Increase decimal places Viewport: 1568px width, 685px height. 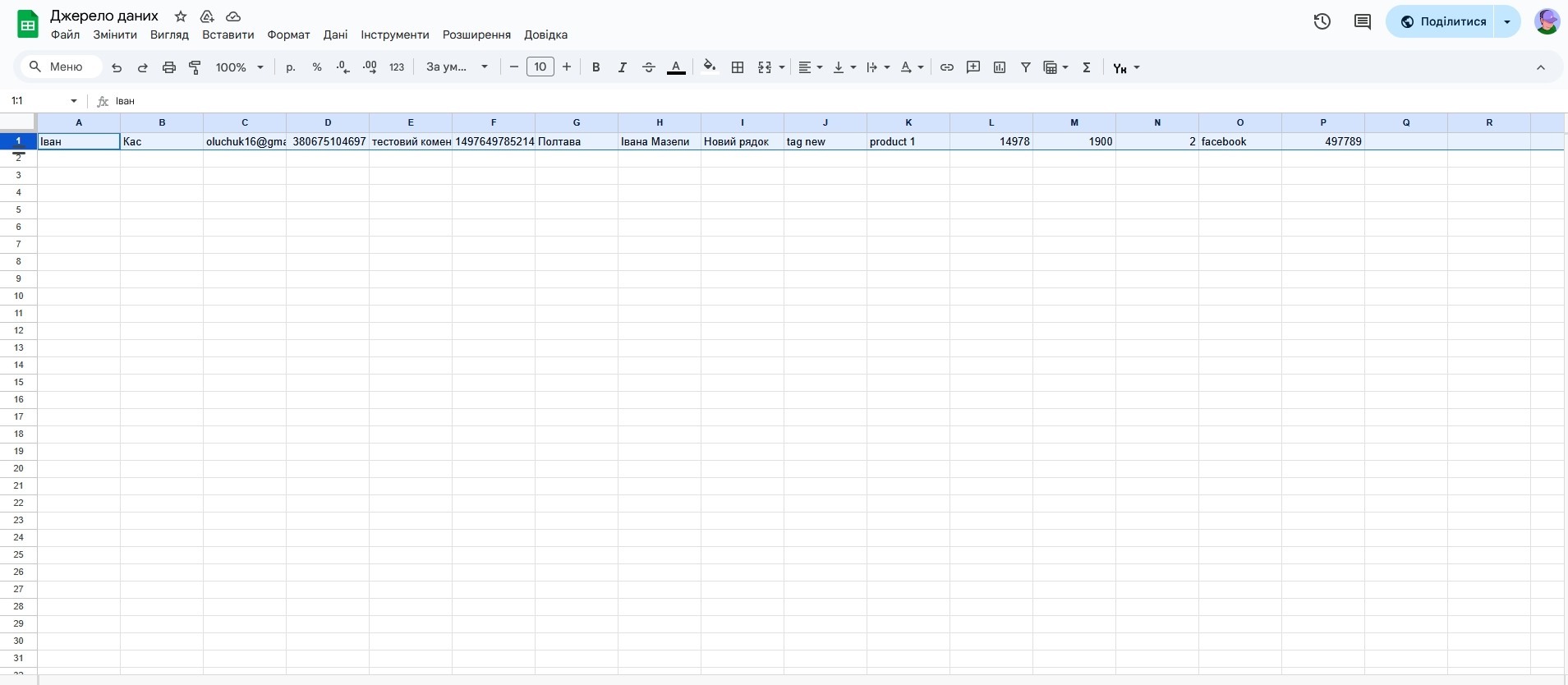[x=370, y=67]
